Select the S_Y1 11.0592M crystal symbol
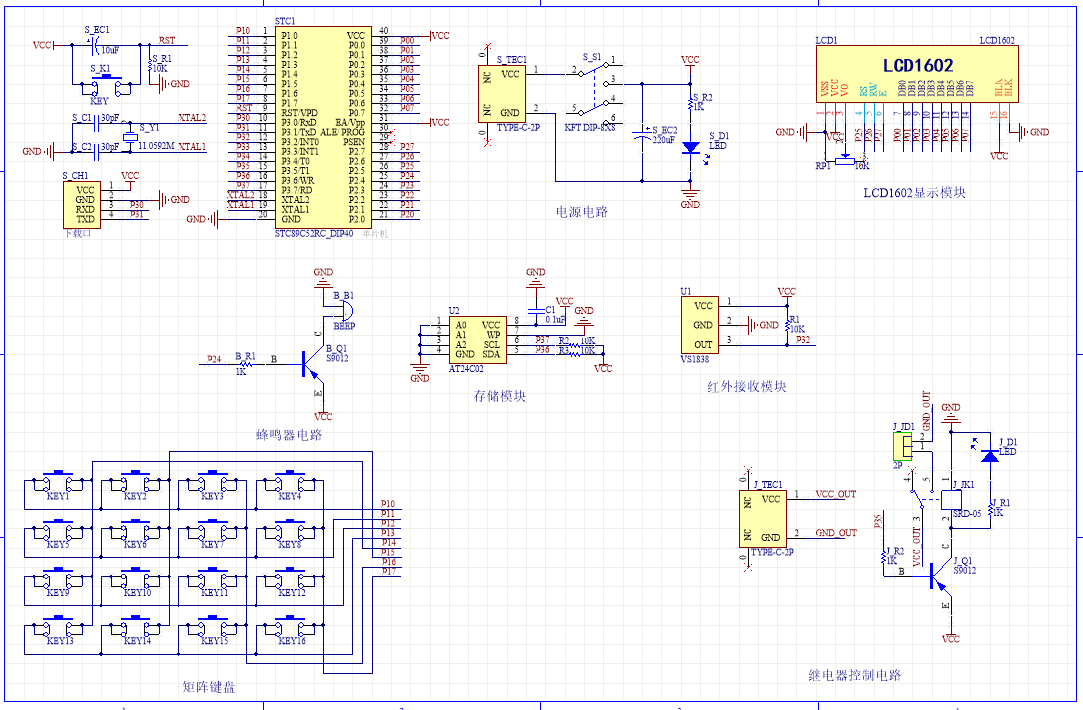The image size is (1083, 710). click(x=128, y=137)
